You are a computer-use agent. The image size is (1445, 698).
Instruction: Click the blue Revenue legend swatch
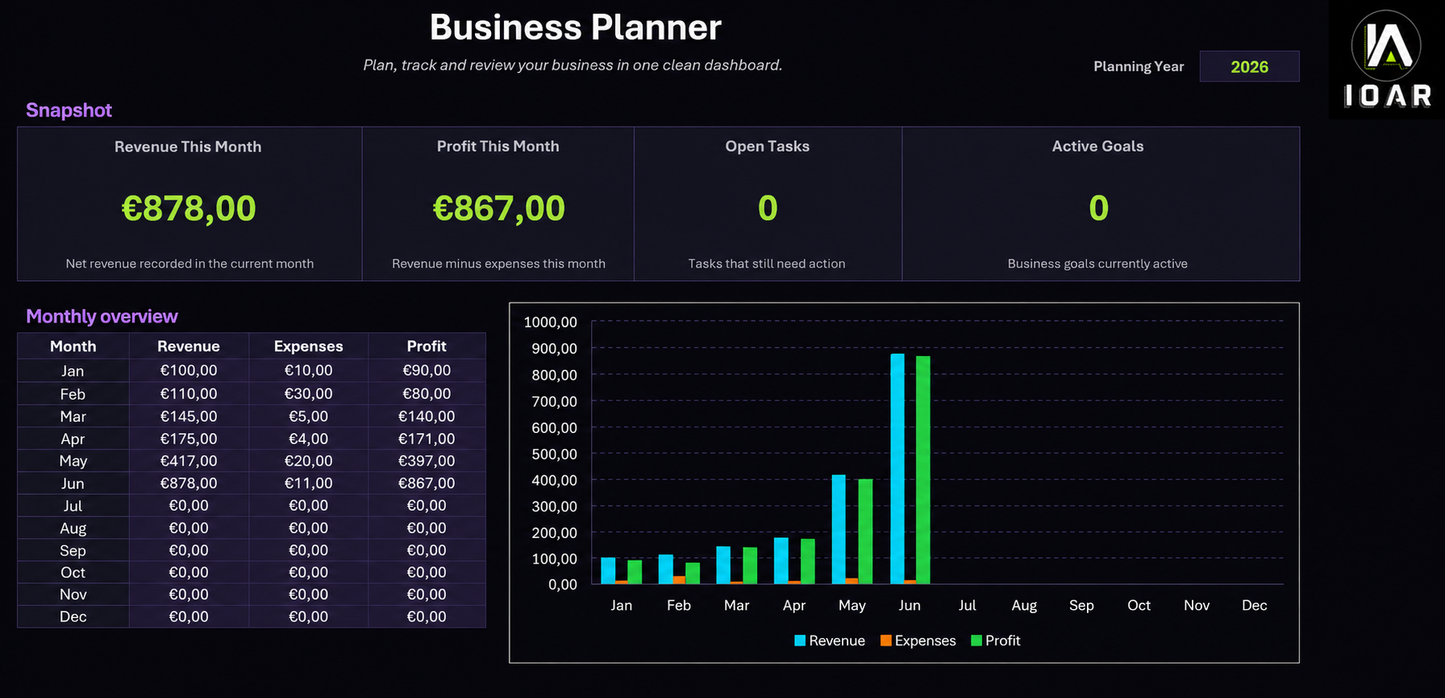(x=800, y=640)
